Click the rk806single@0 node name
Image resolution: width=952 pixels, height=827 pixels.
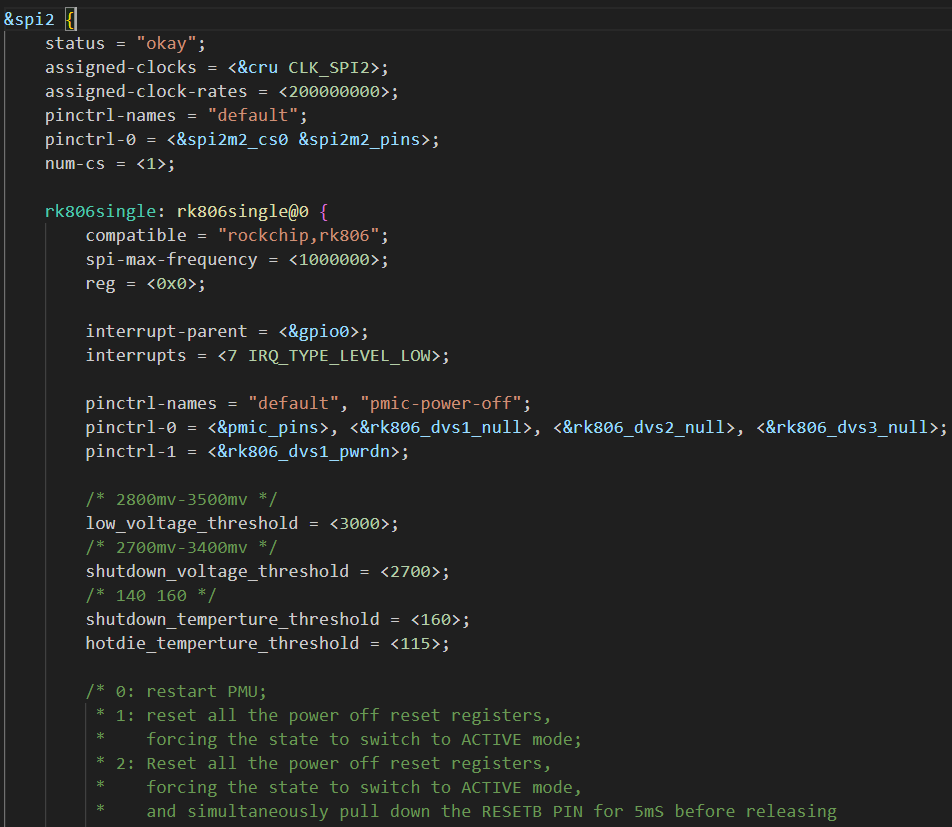tap(241, 211)
